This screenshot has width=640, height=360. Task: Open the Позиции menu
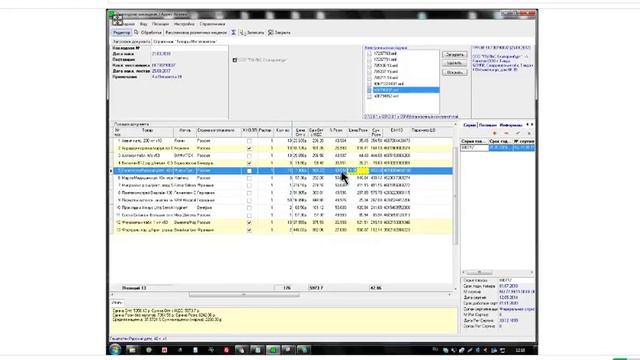click(x=160, y=24)
